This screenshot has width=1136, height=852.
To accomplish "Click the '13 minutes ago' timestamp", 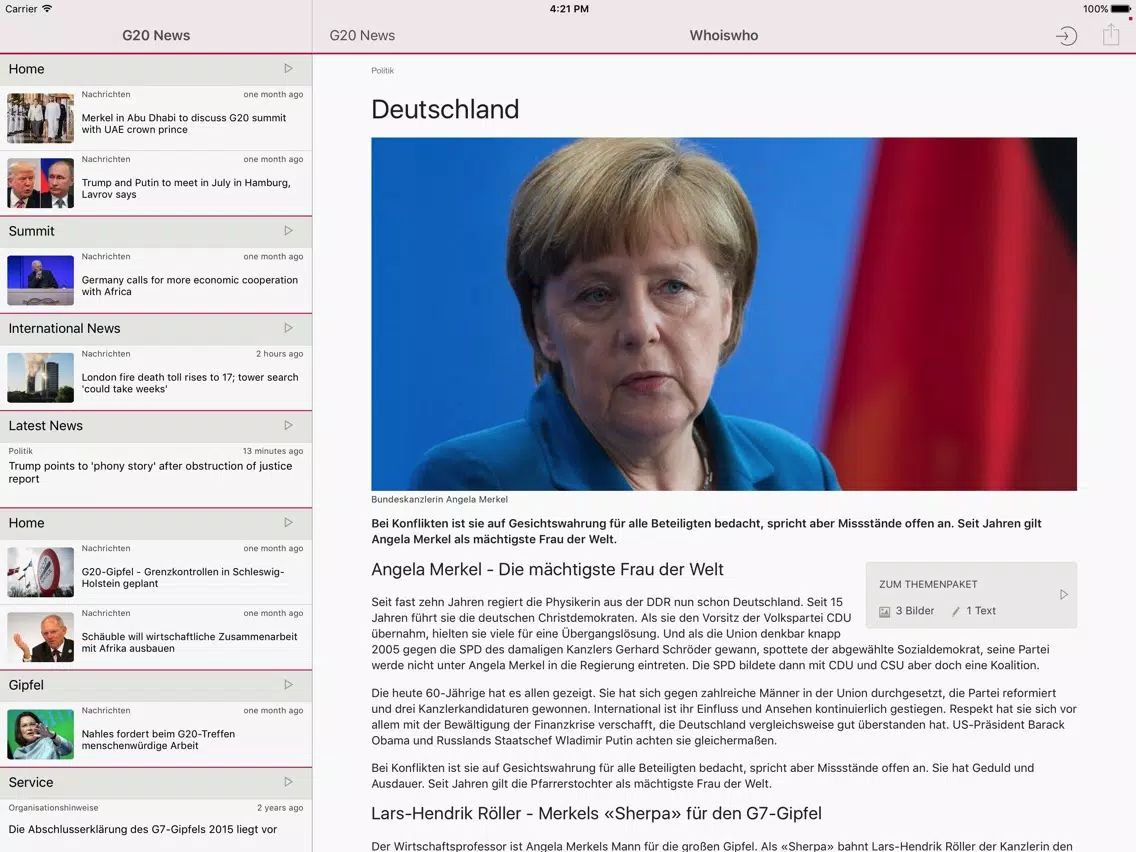I will tap(273, 451).
